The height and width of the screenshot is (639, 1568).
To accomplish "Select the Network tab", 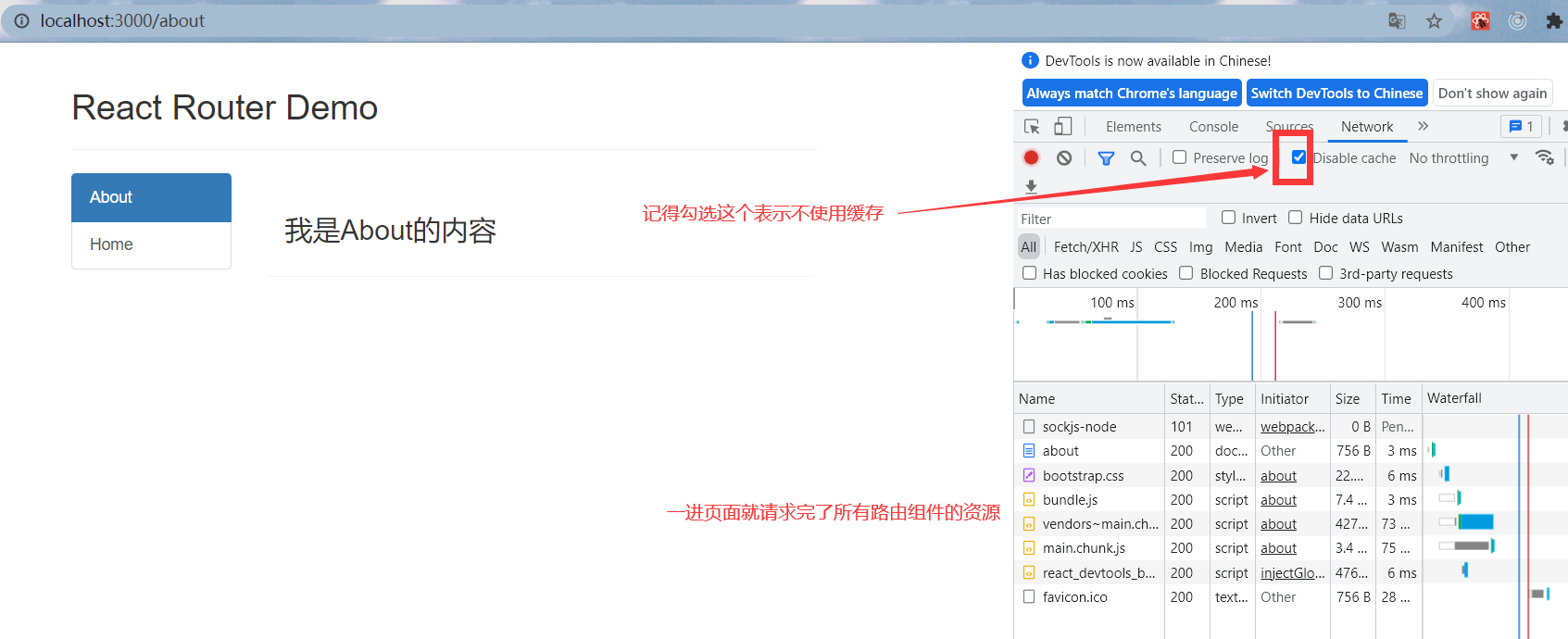I will (1367, 127).
